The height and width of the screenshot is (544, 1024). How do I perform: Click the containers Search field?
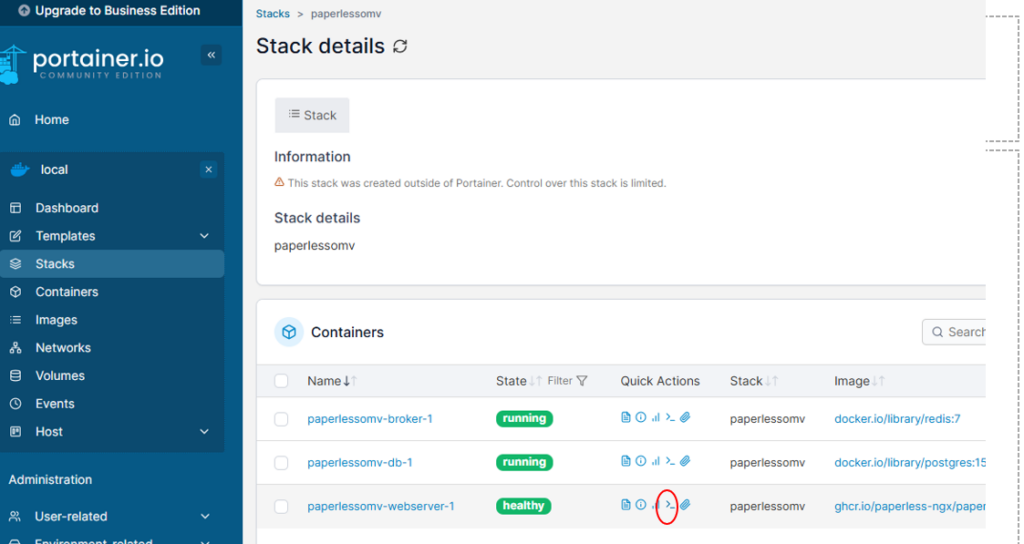pos(955,332)
